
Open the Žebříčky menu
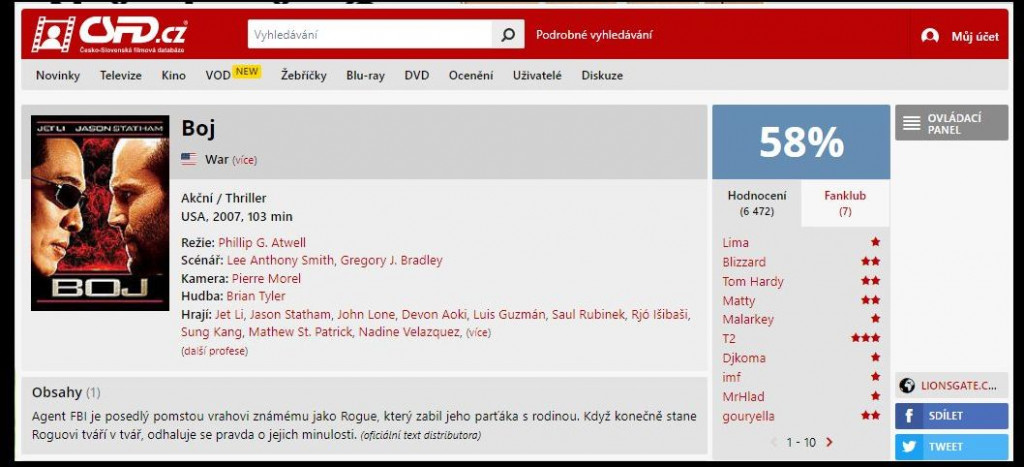click(x=304, y=75)
